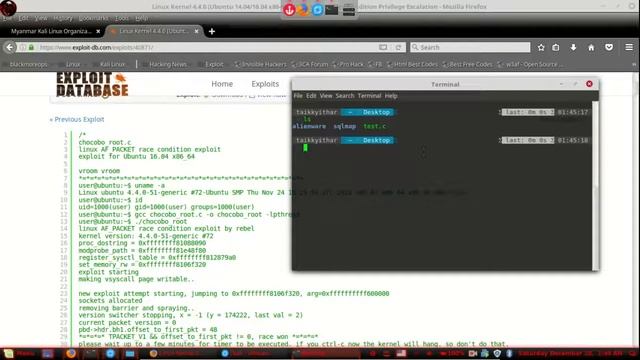The width and height of the screenshot is (640, 360).
Task: Bookmark this page with the star icon
Action: point(541,47)
